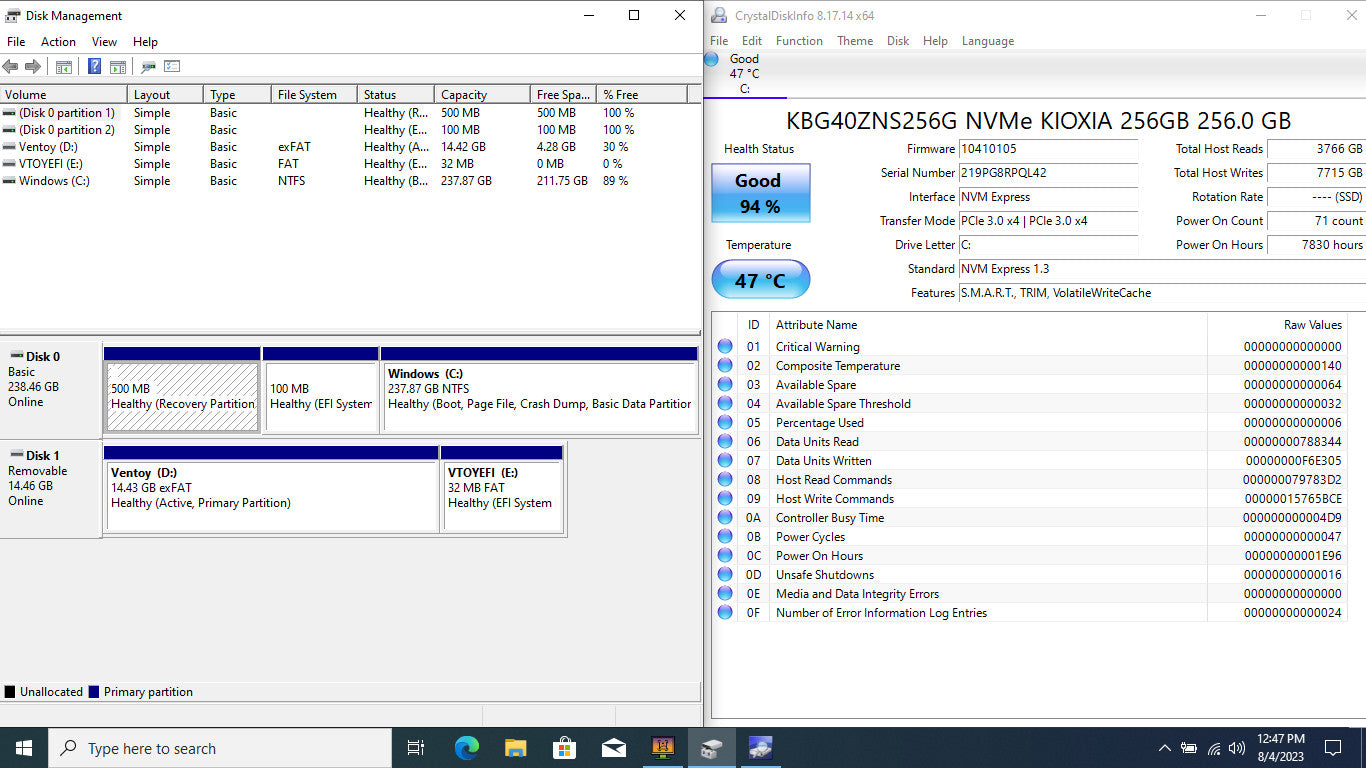
Task: Open the Disk menu in CrystalDiskInfo
Action: [898, 41]
